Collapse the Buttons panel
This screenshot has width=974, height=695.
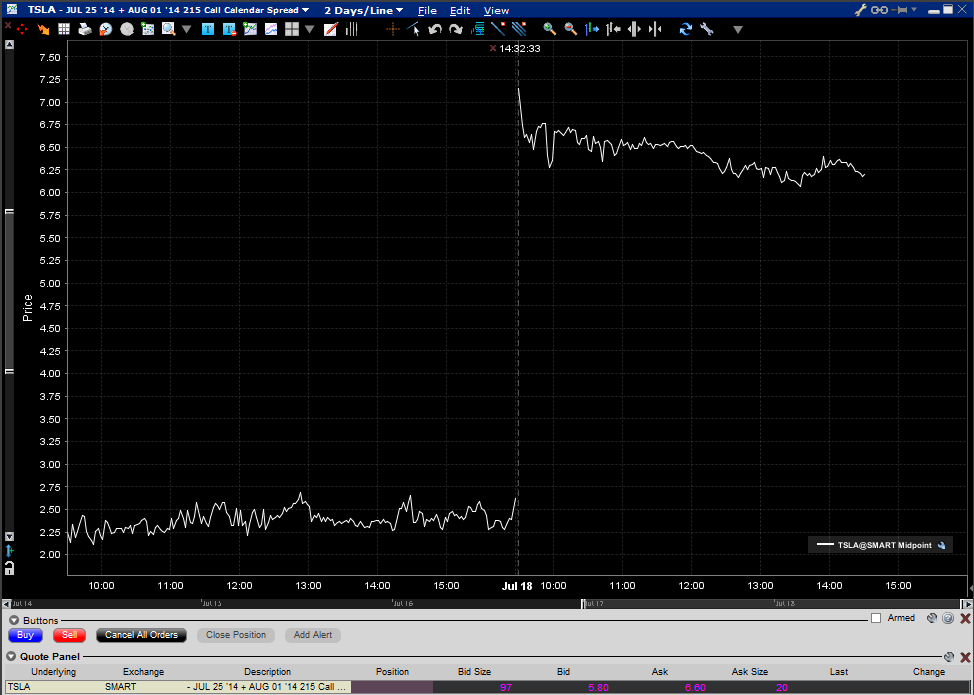14,620
